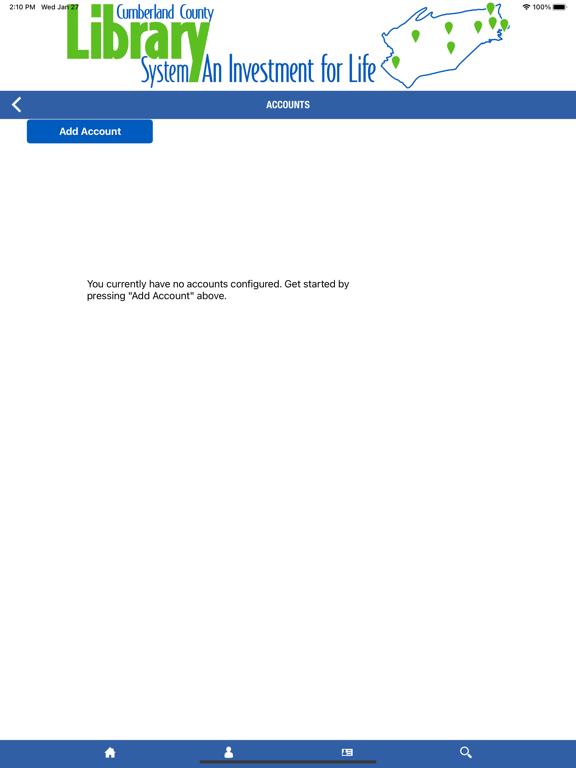
Task: Open the Home tab icon
Action: [x=110, y=752]
